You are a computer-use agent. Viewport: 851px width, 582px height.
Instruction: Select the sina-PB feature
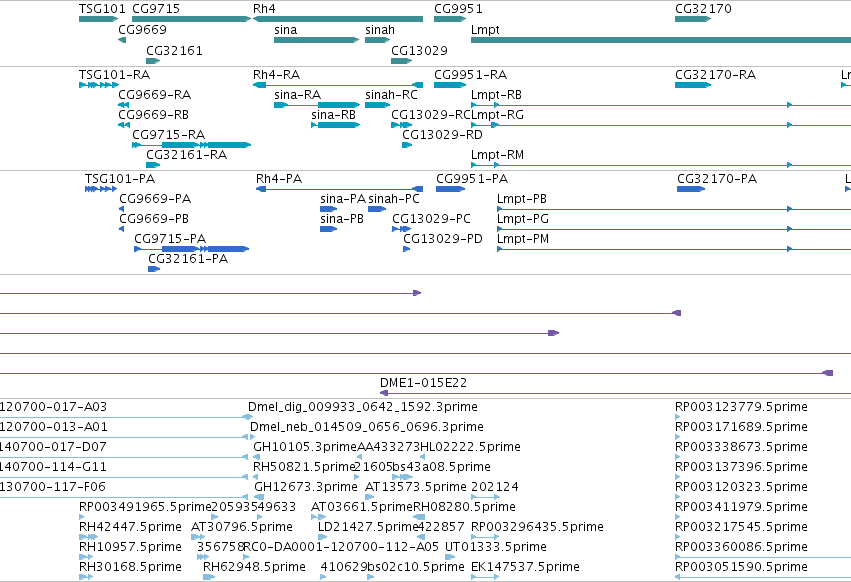pos(329,230)
